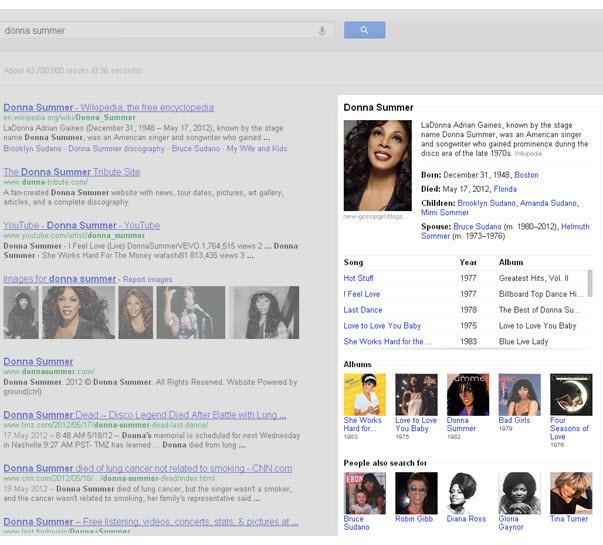Image resolution: width=603 pixels, height=545 pixels.
Task: Click Florida death place link
Action: [x=505, y=189]
